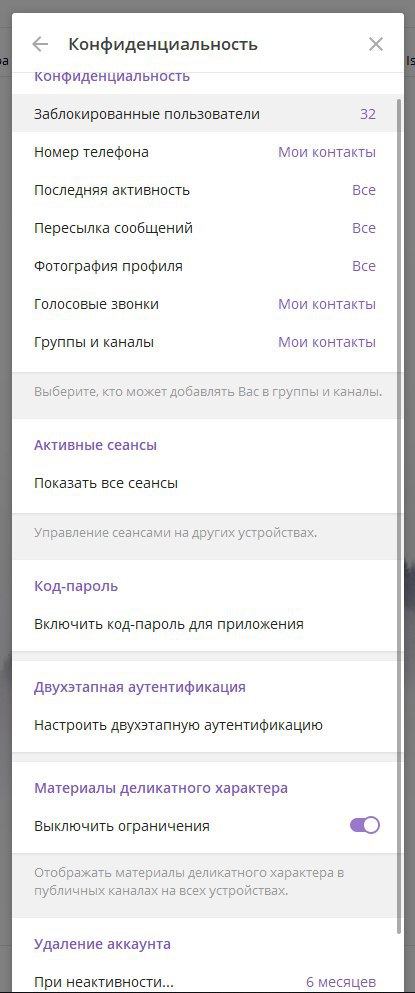Click Все value next to Пересылка сообщений

(364, 228)
